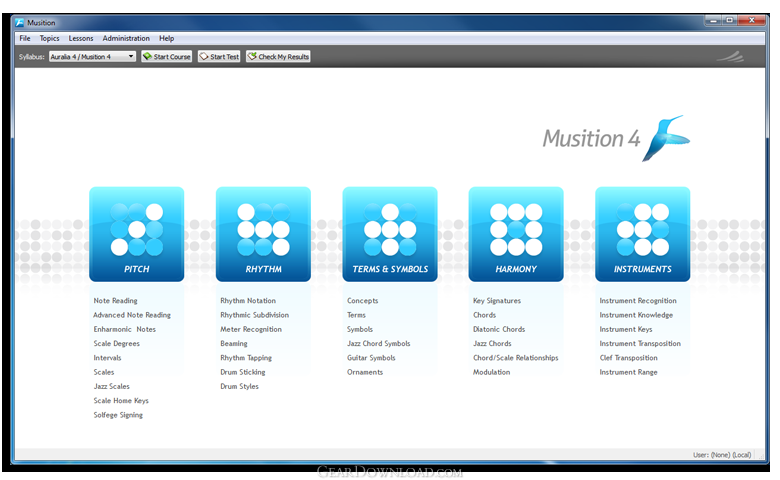This screenshot has height=480, width=780.
Task: Open the Chords topic under Harmony
Action: (x=485, y=315)
